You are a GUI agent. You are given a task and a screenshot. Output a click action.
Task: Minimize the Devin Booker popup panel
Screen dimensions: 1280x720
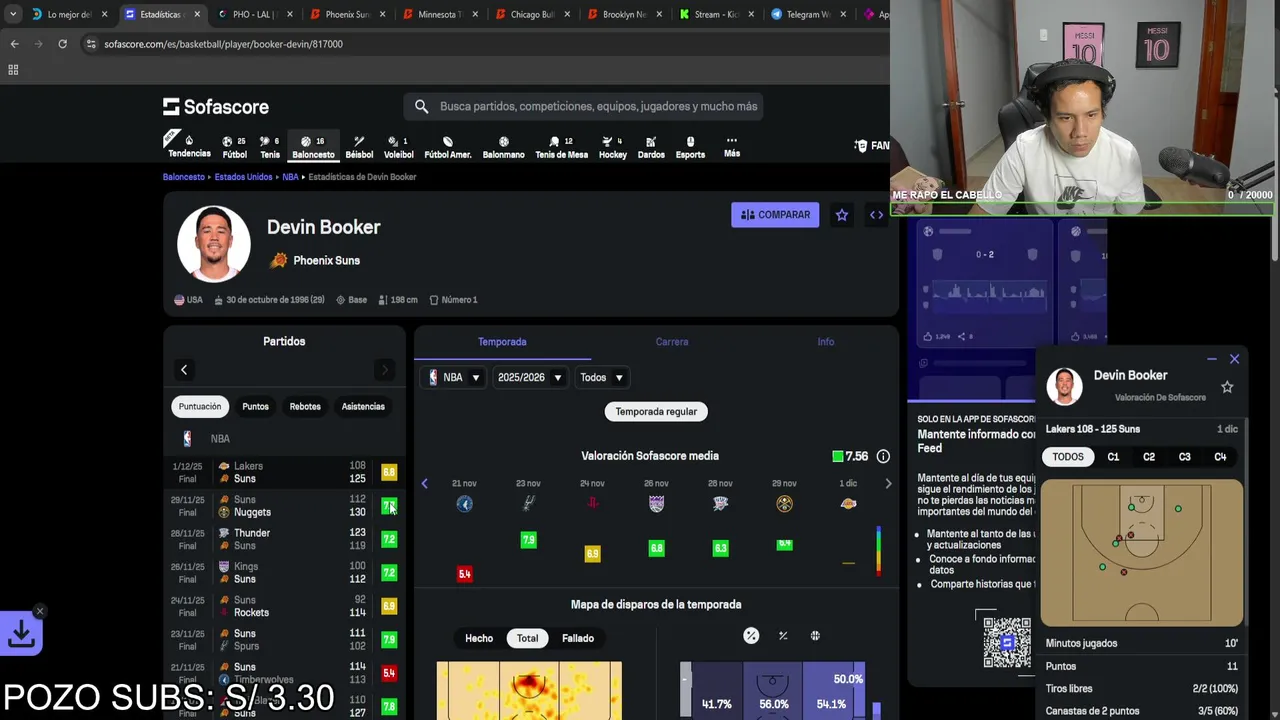1212,359
